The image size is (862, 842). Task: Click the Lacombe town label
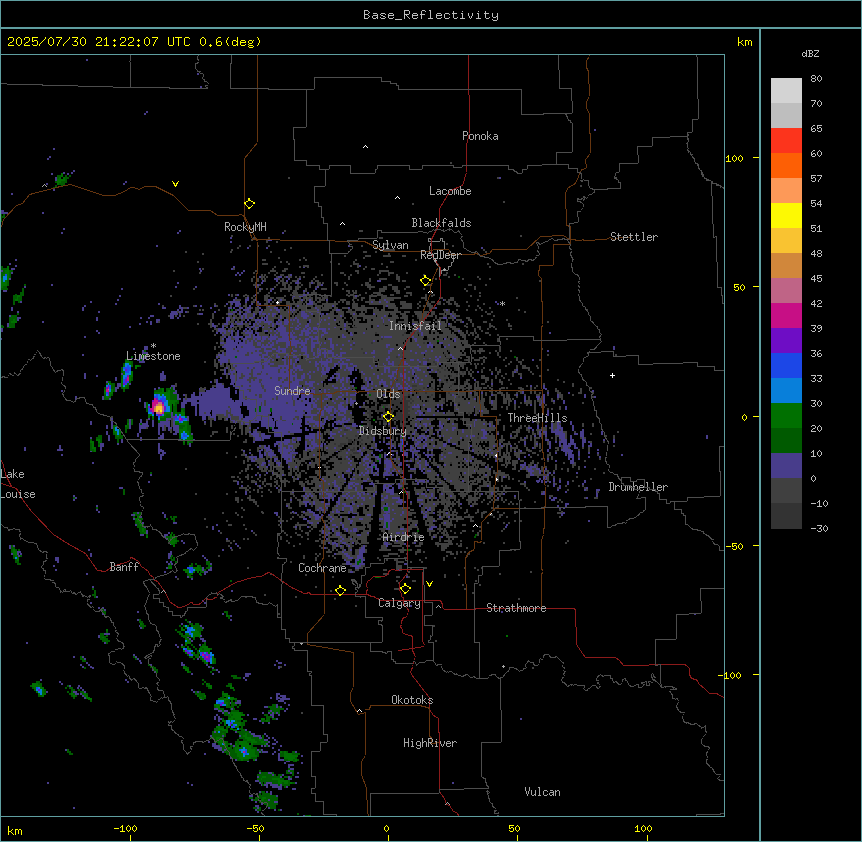coord(450,191)
